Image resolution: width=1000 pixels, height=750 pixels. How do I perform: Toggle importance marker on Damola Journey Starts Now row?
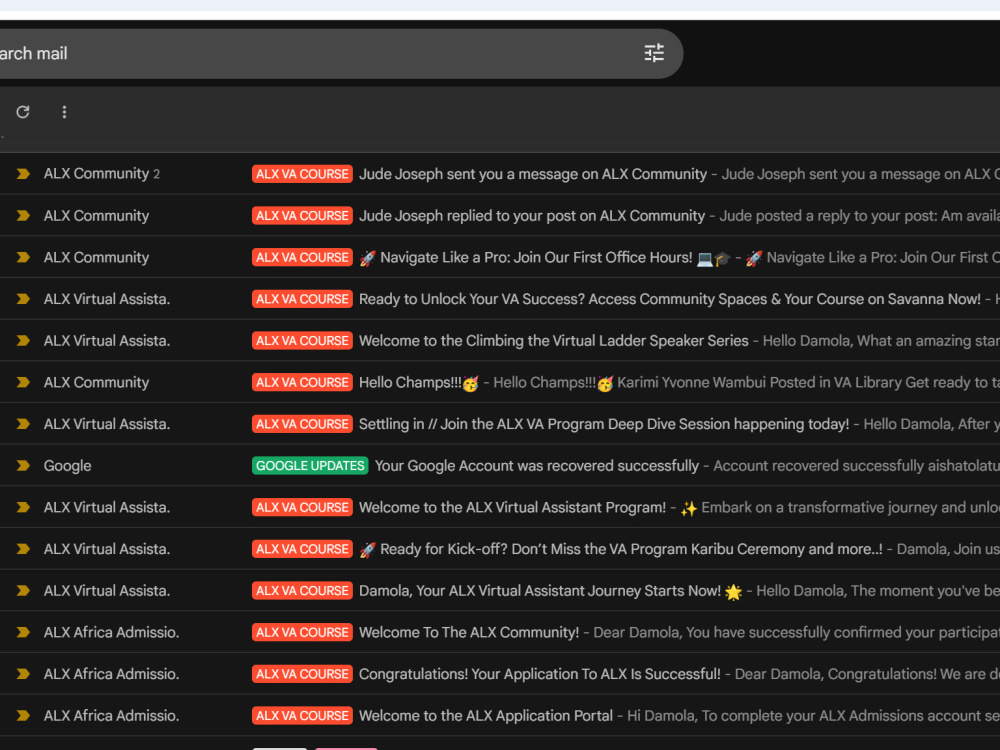(x=24, y=591)
